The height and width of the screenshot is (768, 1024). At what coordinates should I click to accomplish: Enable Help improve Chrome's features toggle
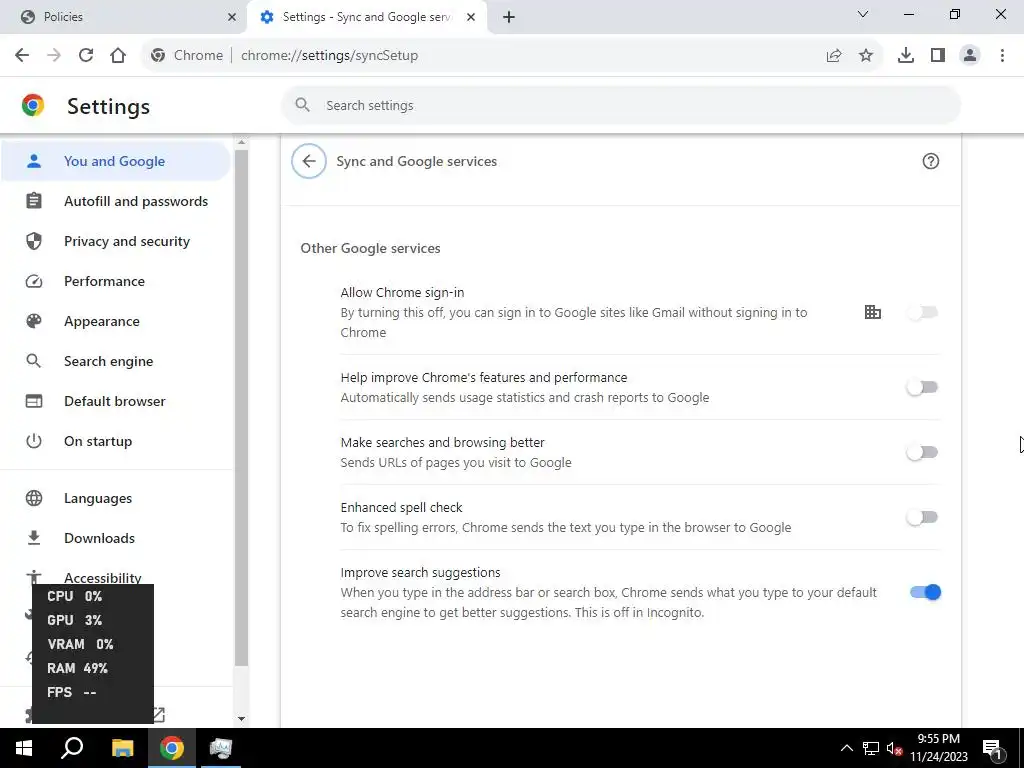(922, 387)
